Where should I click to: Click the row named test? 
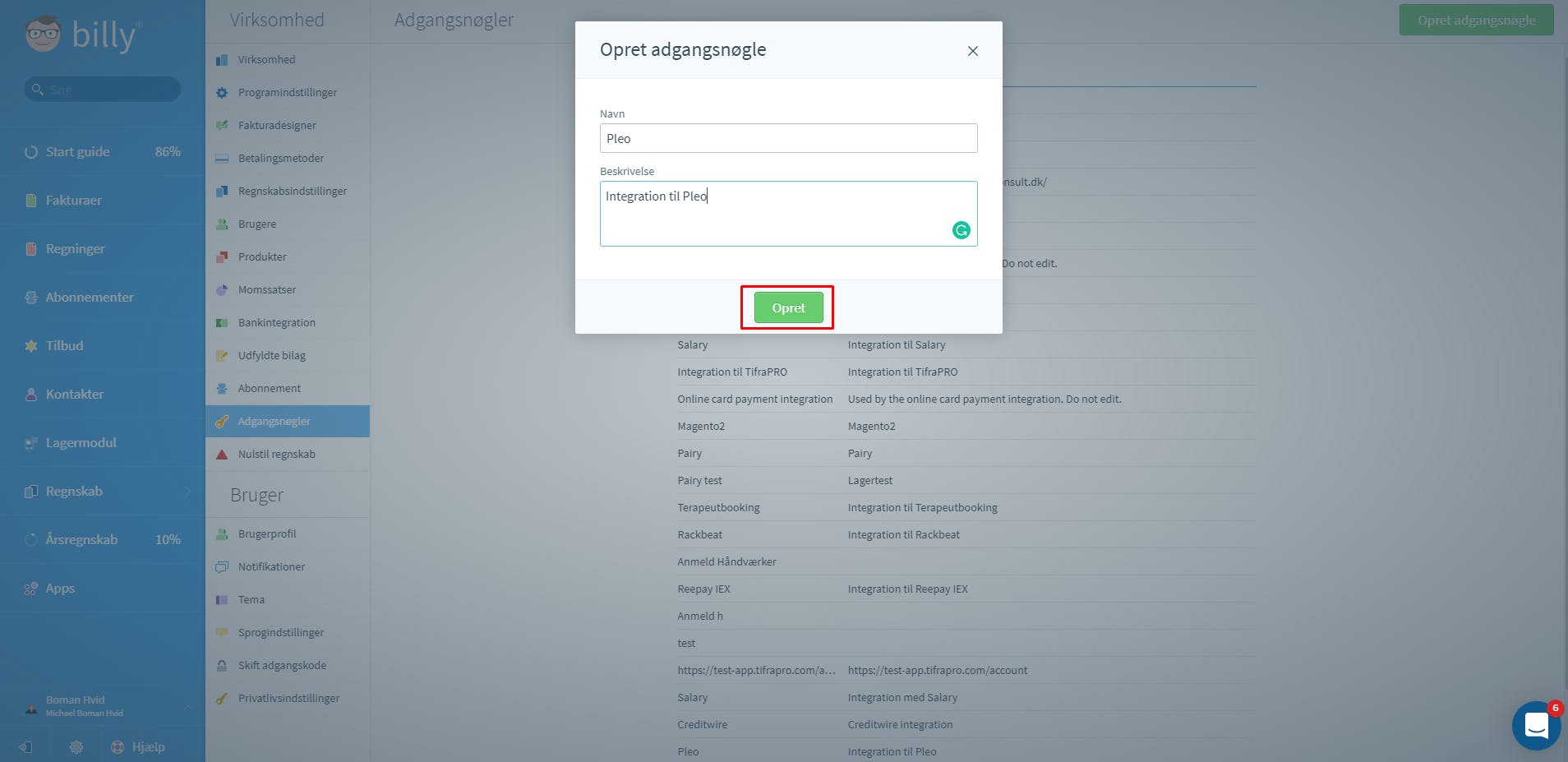point(966,643)
